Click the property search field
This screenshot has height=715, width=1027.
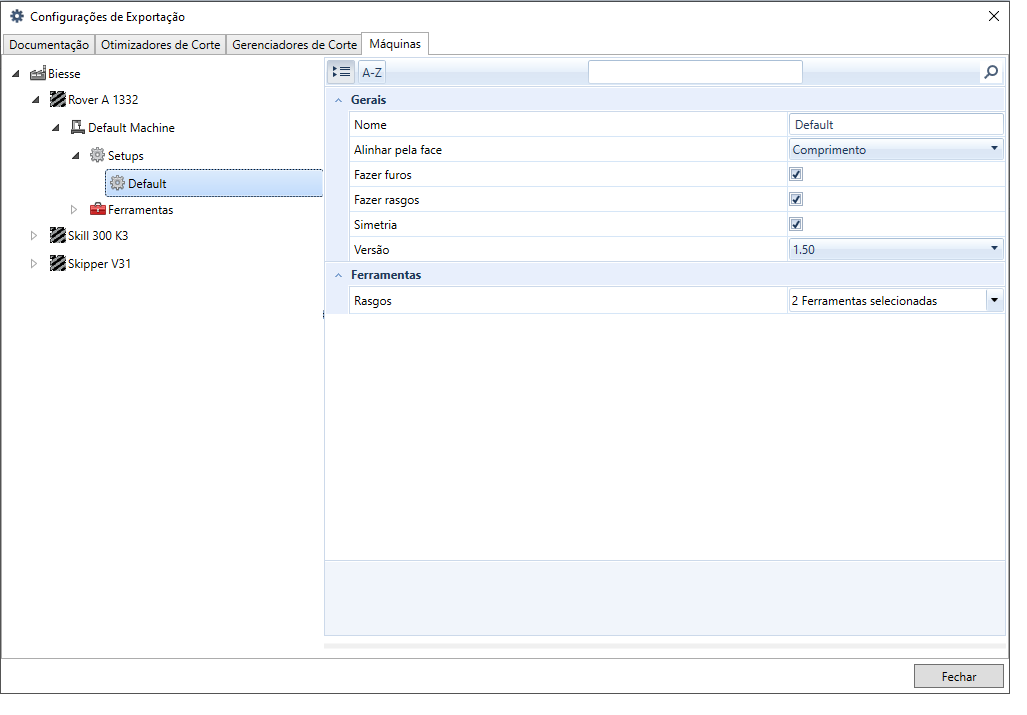(695, 72)
